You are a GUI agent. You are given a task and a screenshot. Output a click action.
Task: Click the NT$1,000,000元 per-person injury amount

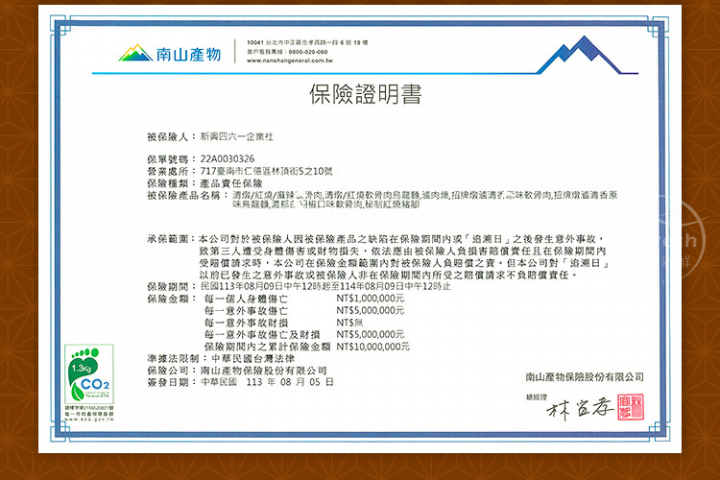click(370, 298)
